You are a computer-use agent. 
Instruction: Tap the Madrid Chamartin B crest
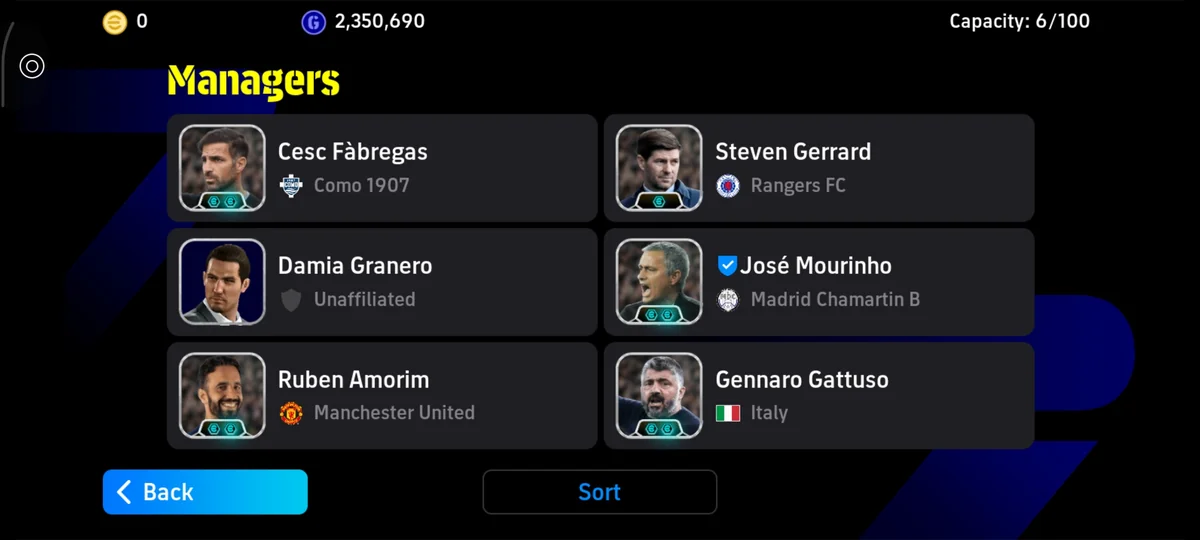(x=728, y=299)
